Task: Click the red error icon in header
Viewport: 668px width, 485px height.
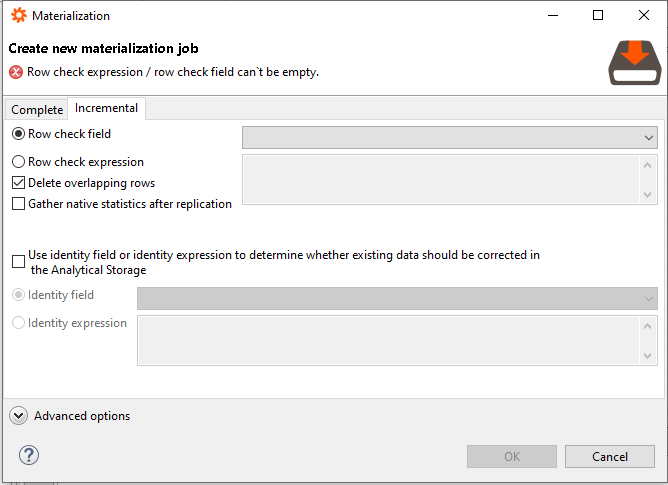Action: pyautogui.click(x=16, y=72)
